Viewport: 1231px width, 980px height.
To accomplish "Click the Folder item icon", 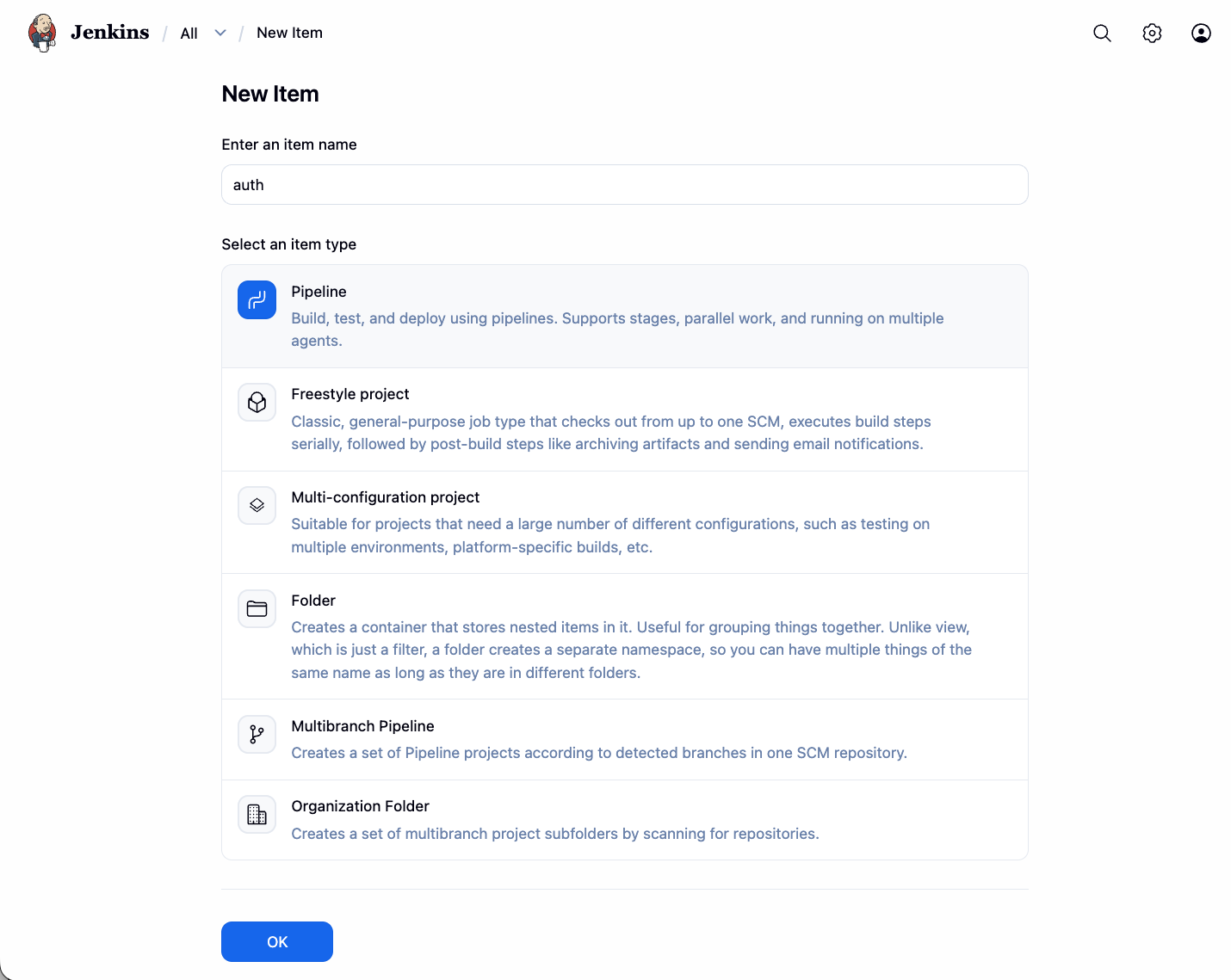I will coord(257,608).
